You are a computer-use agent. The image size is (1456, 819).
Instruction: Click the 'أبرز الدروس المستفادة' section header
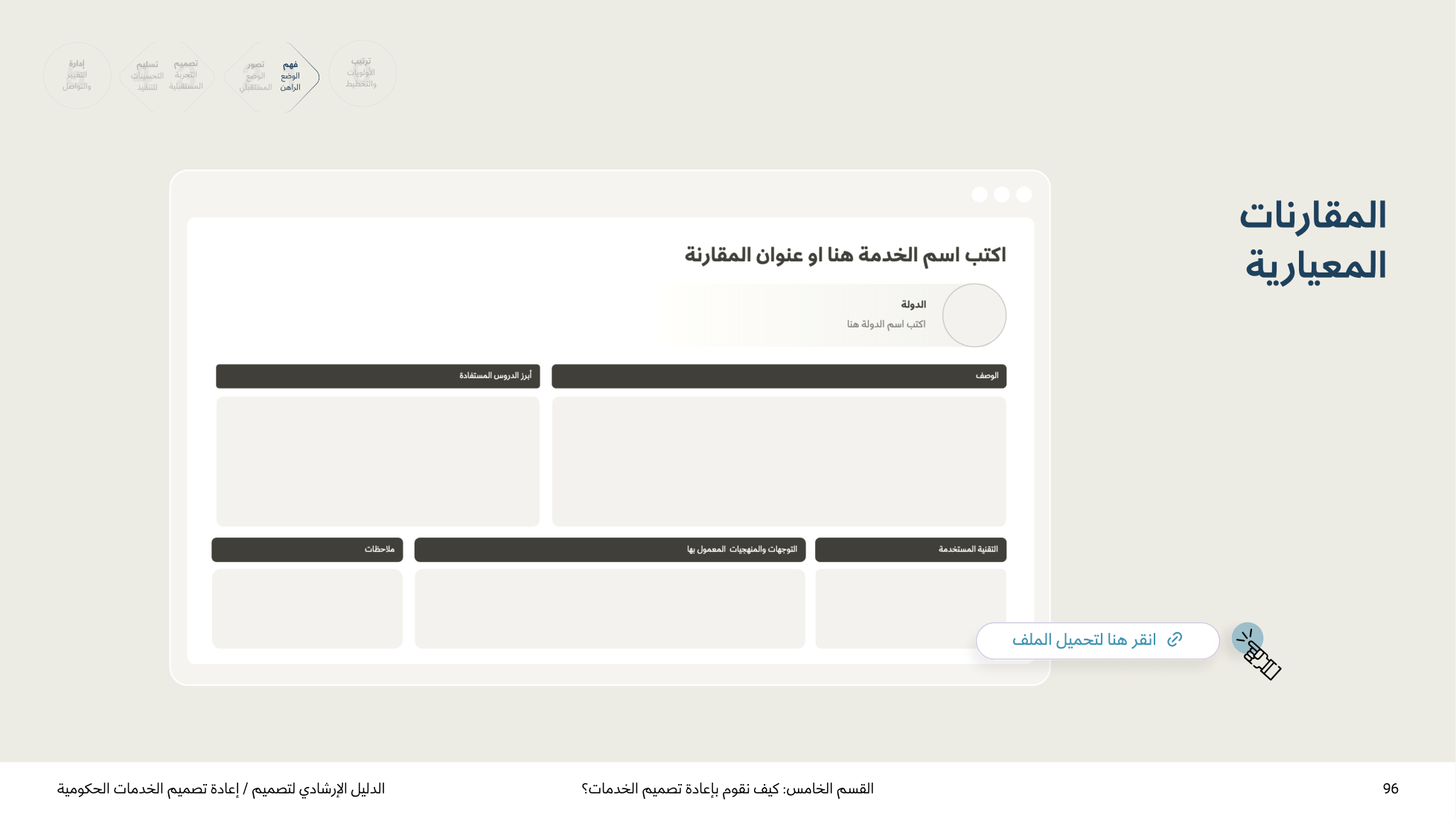coord(377,376)
